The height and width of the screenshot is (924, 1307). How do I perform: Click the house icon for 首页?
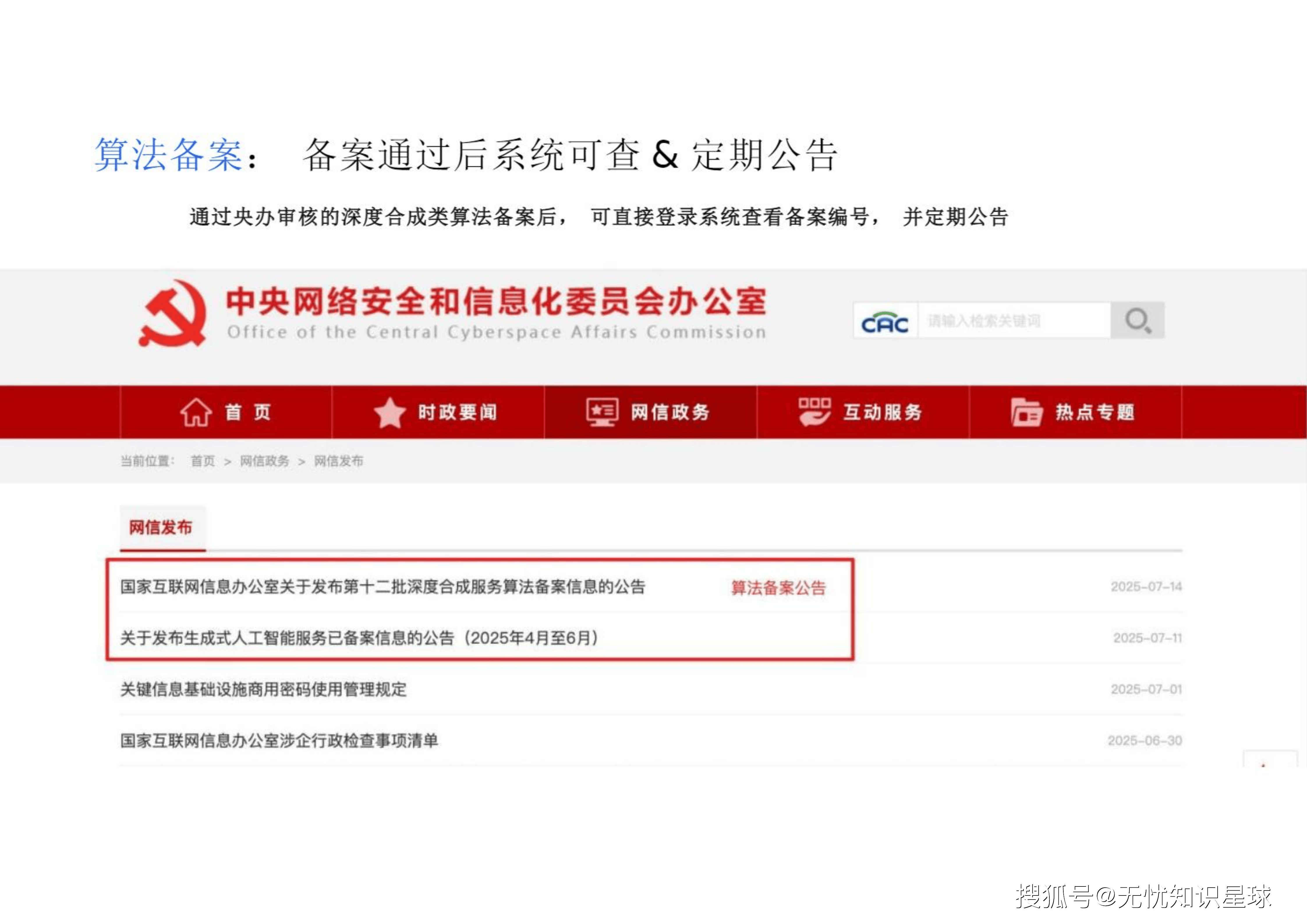click(196, 412)
